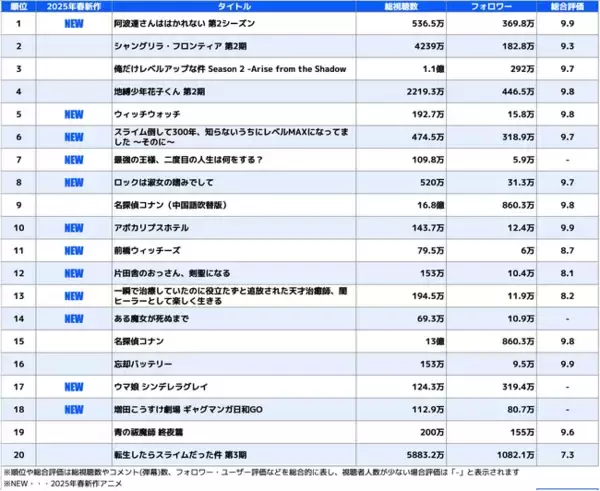Screen dimensions: 600x491
Task: Click follower count 1082.1万
Action: coord(515,455)
